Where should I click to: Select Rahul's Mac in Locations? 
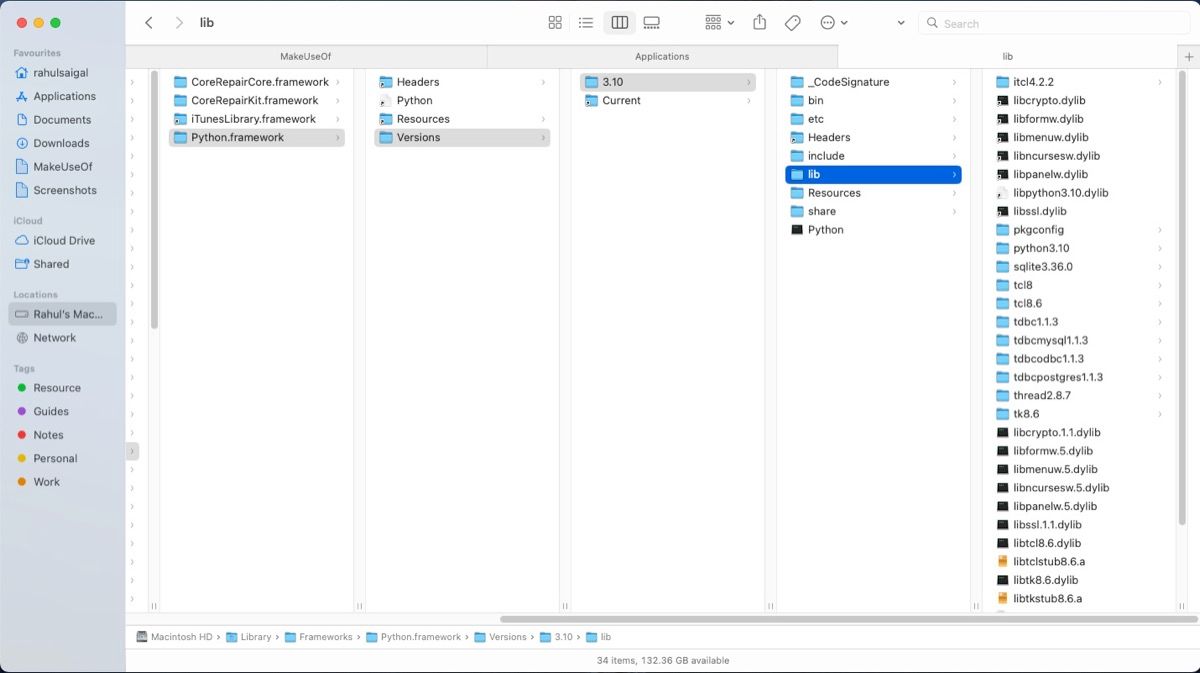62,314
